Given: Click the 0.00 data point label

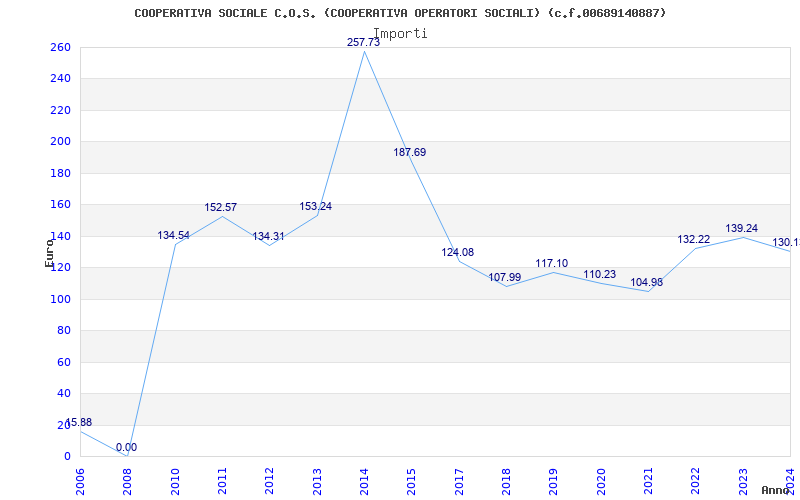Looking at the screenshot, I should 126,447.
